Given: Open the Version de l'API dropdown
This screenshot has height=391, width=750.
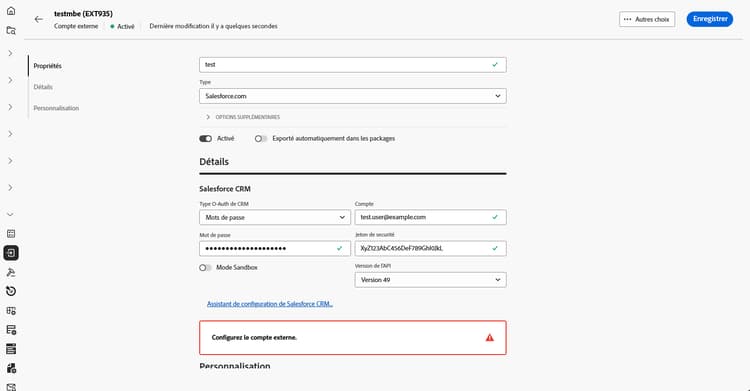Looking at the screenshot, I should pos(430,280).
